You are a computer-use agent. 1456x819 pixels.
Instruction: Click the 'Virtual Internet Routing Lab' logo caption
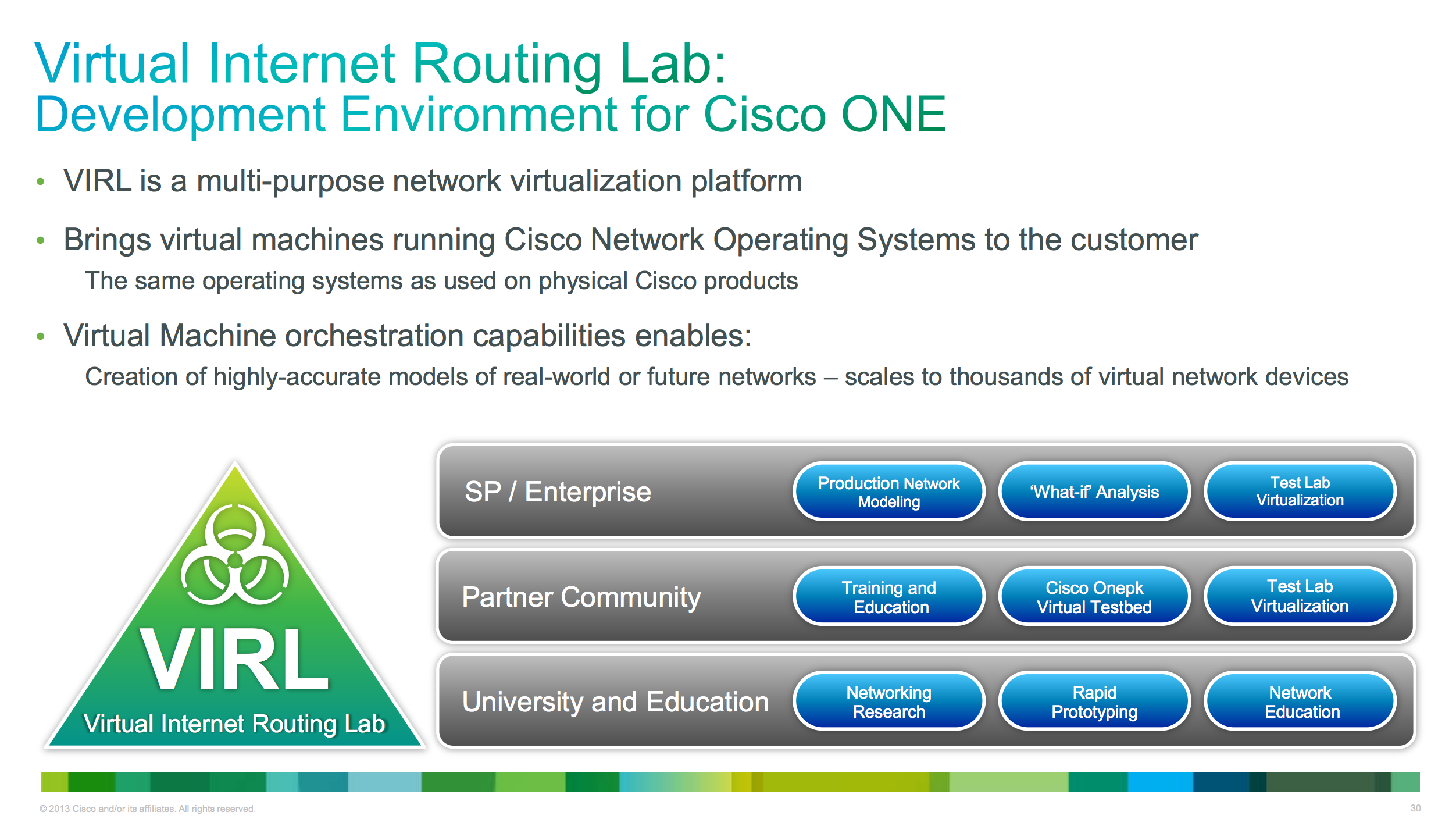[234, 724]
